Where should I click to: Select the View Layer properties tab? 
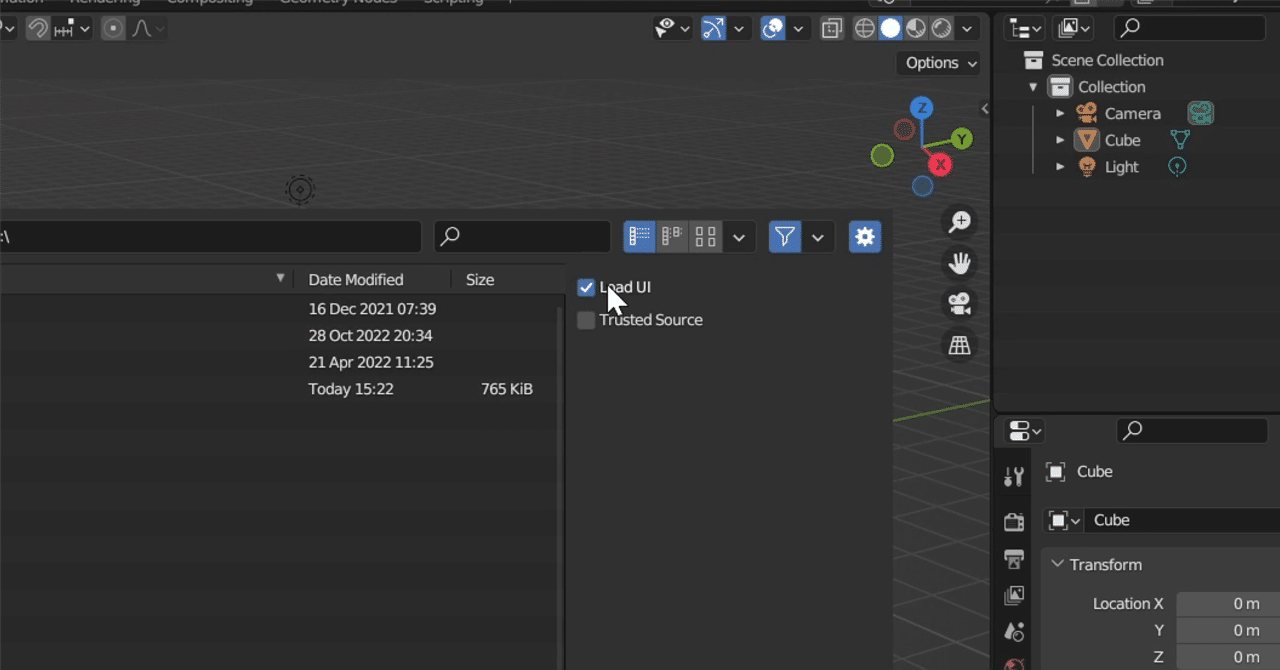(1013, 595)
